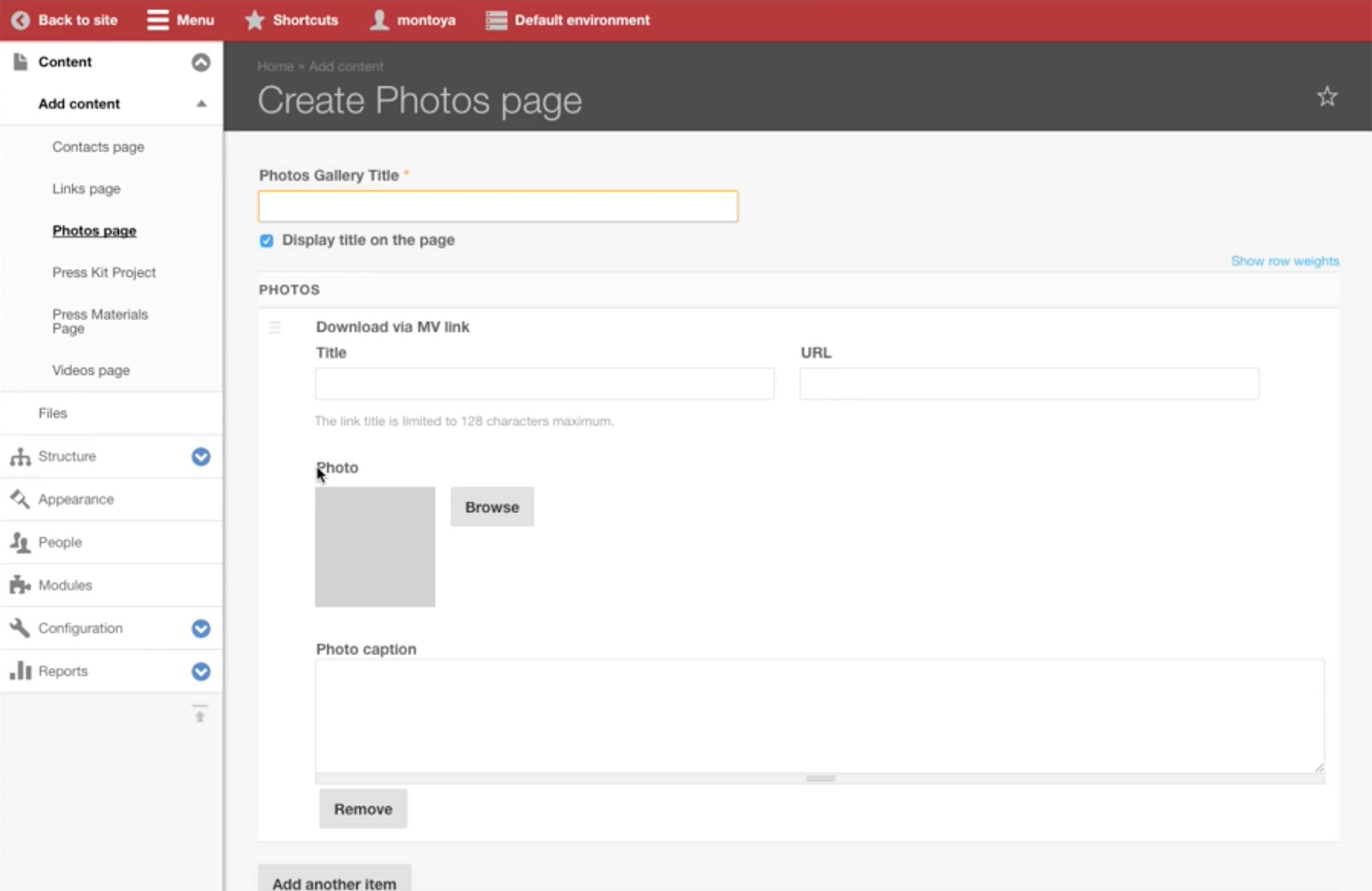Expand the Configuration menu chevron
Viewport: 1372px width, 891px height.
pos(201,628)
